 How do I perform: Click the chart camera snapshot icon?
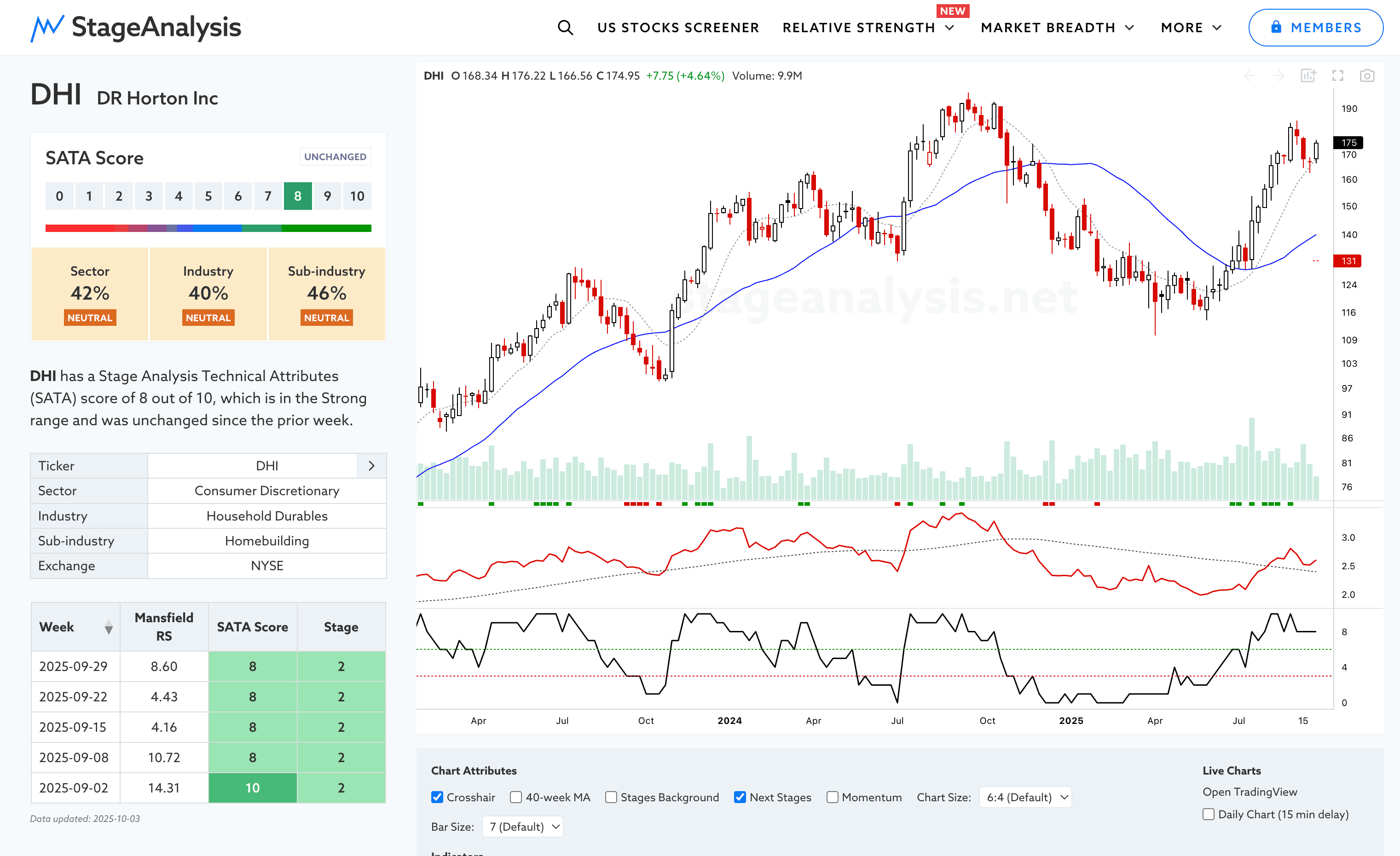1366,75
